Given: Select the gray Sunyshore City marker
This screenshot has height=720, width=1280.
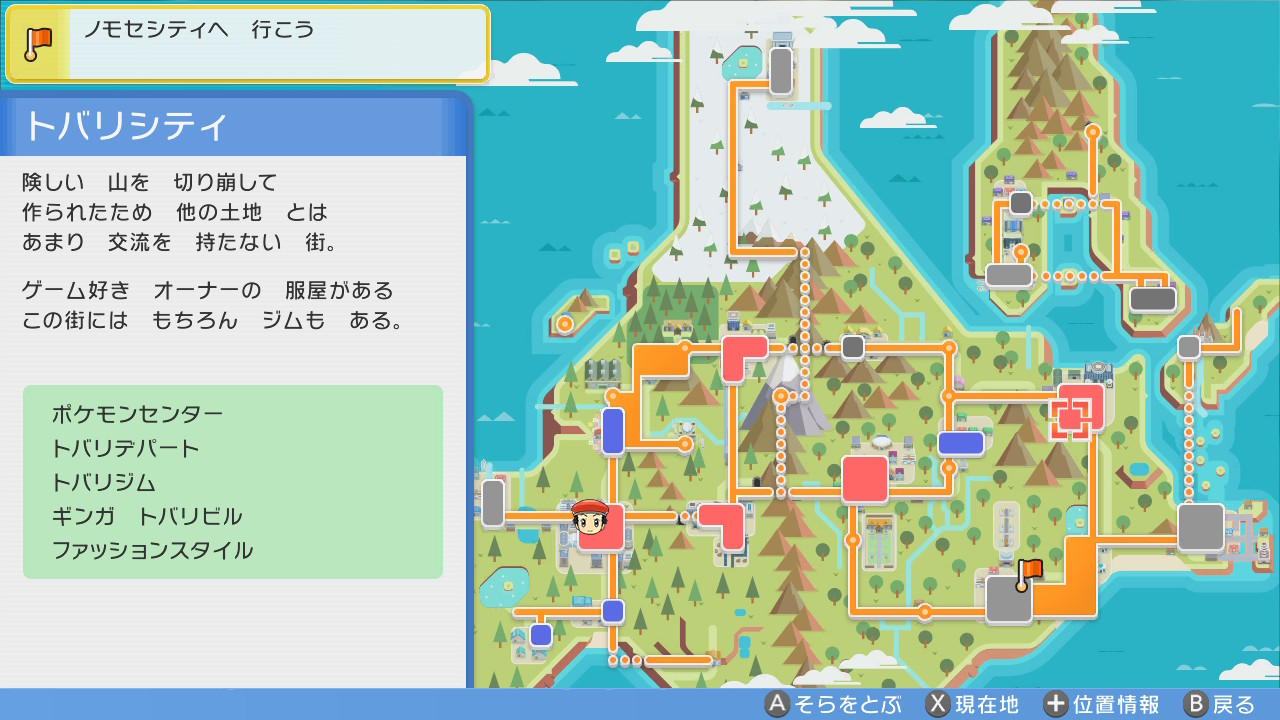Looking at the screenshot, I should click(x=1201, y=527).
